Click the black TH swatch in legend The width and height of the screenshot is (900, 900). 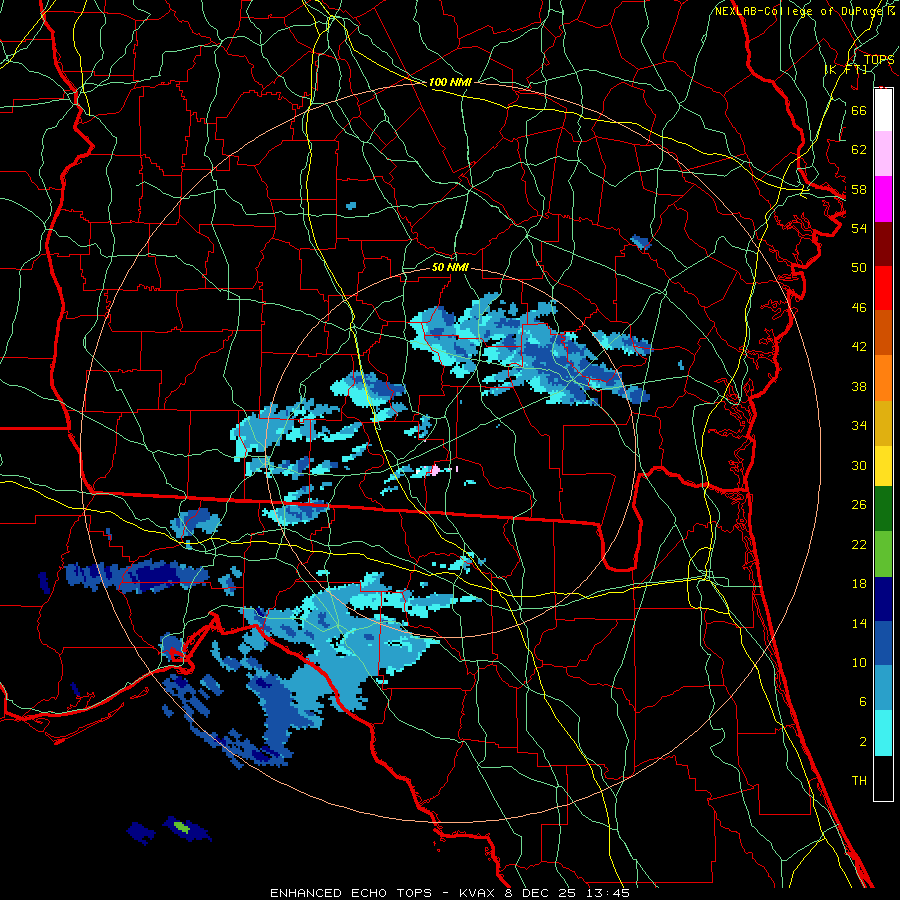point(883,778)
